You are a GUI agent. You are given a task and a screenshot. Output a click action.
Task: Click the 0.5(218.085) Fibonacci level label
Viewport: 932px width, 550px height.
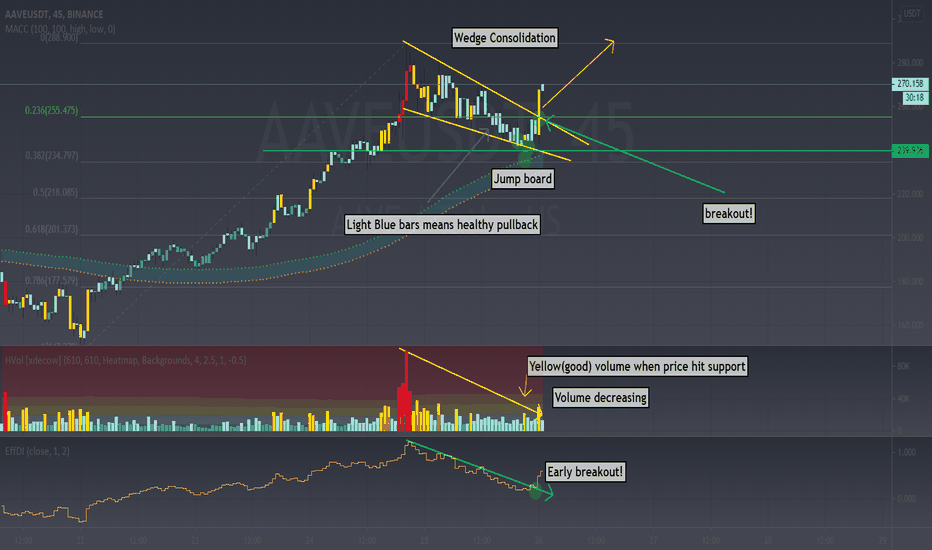pos(55,193)
